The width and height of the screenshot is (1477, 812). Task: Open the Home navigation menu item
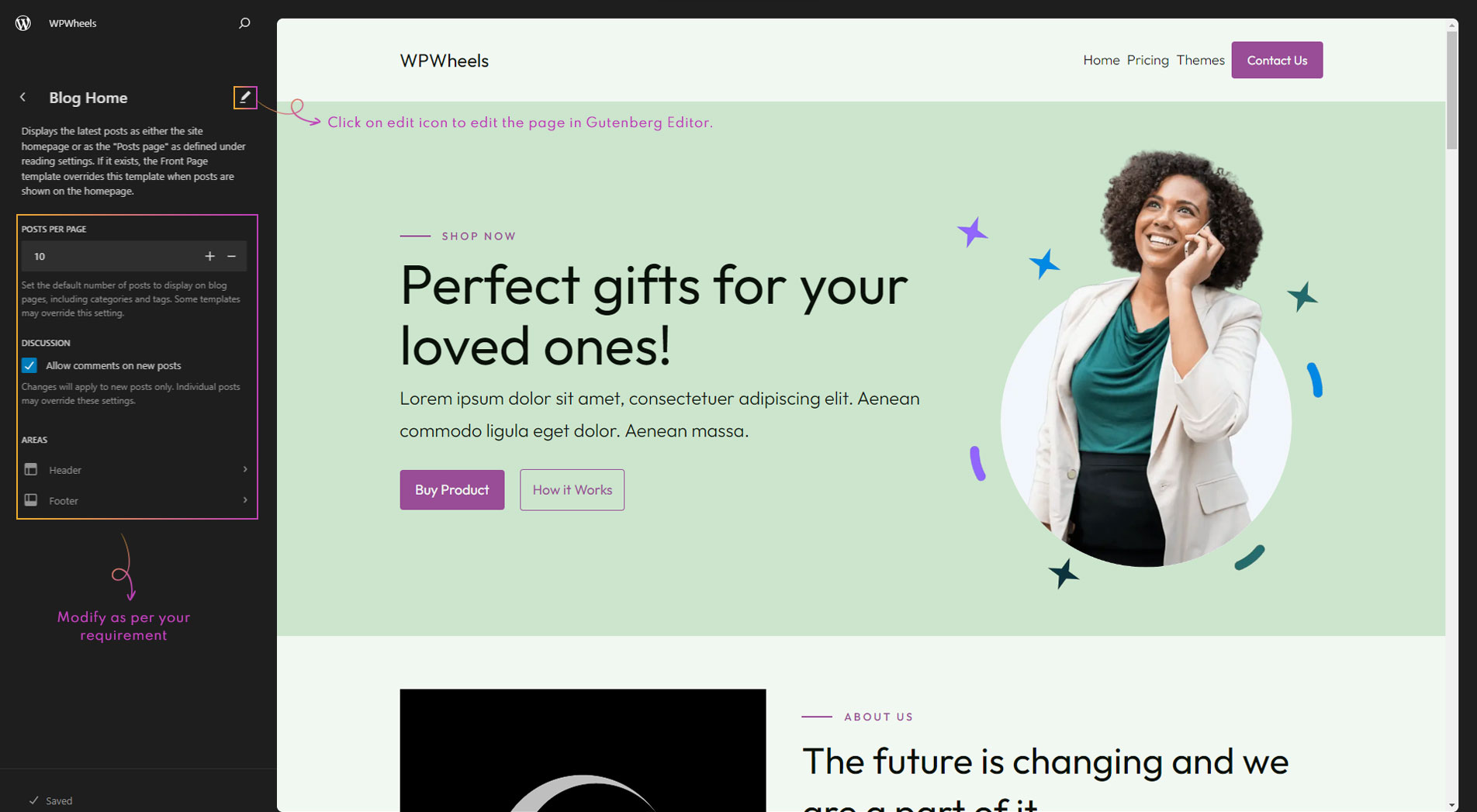coord(1101,60)
